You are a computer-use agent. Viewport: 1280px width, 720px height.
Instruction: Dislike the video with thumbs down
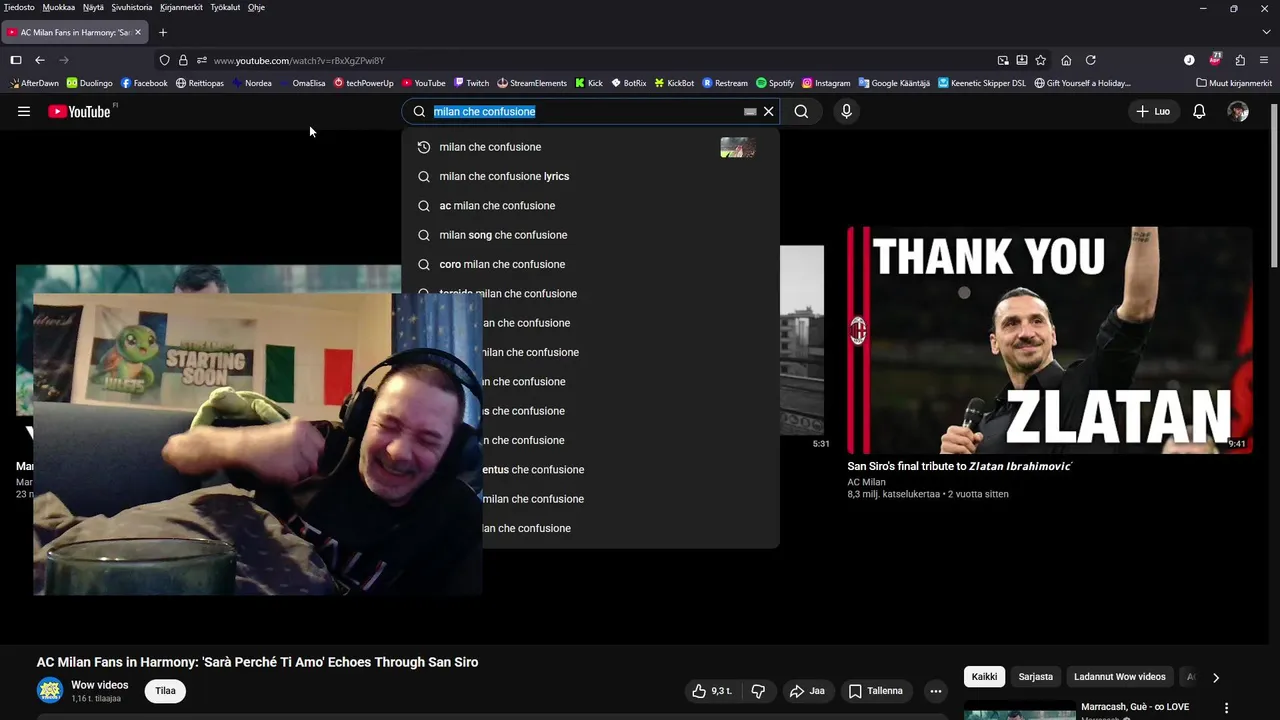click(758, 691)
